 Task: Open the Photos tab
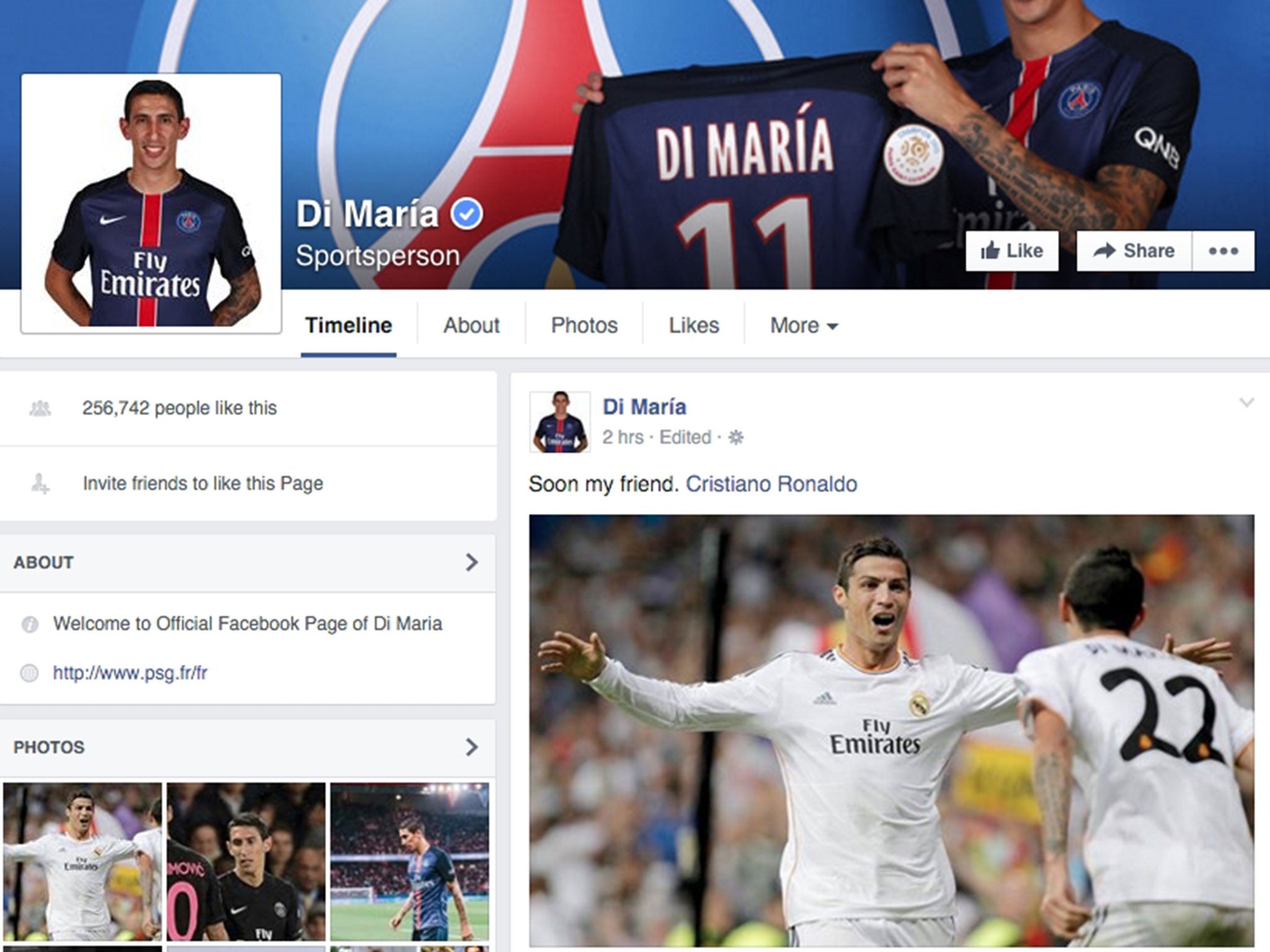tap(584, 326)
